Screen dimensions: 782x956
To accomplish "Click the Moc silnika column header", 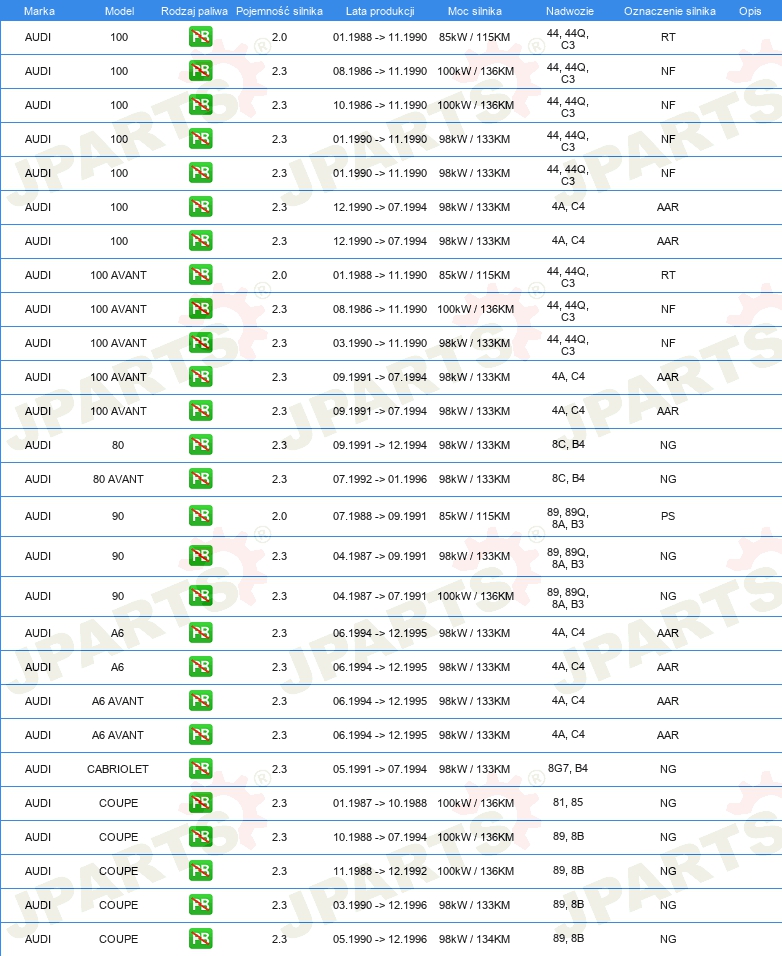I will pyautogui.click(x=475, y=11).
